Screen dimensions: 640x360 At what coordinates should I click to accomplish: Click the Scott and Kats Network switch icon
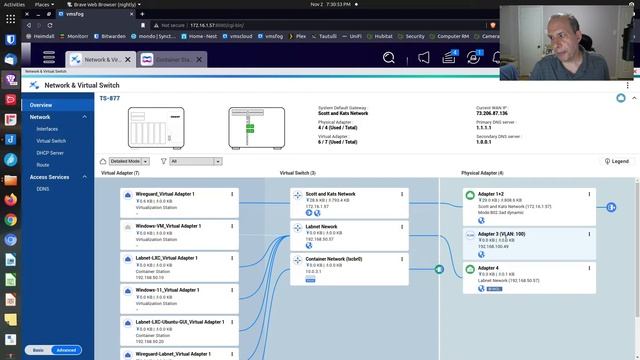click(298, 196)
